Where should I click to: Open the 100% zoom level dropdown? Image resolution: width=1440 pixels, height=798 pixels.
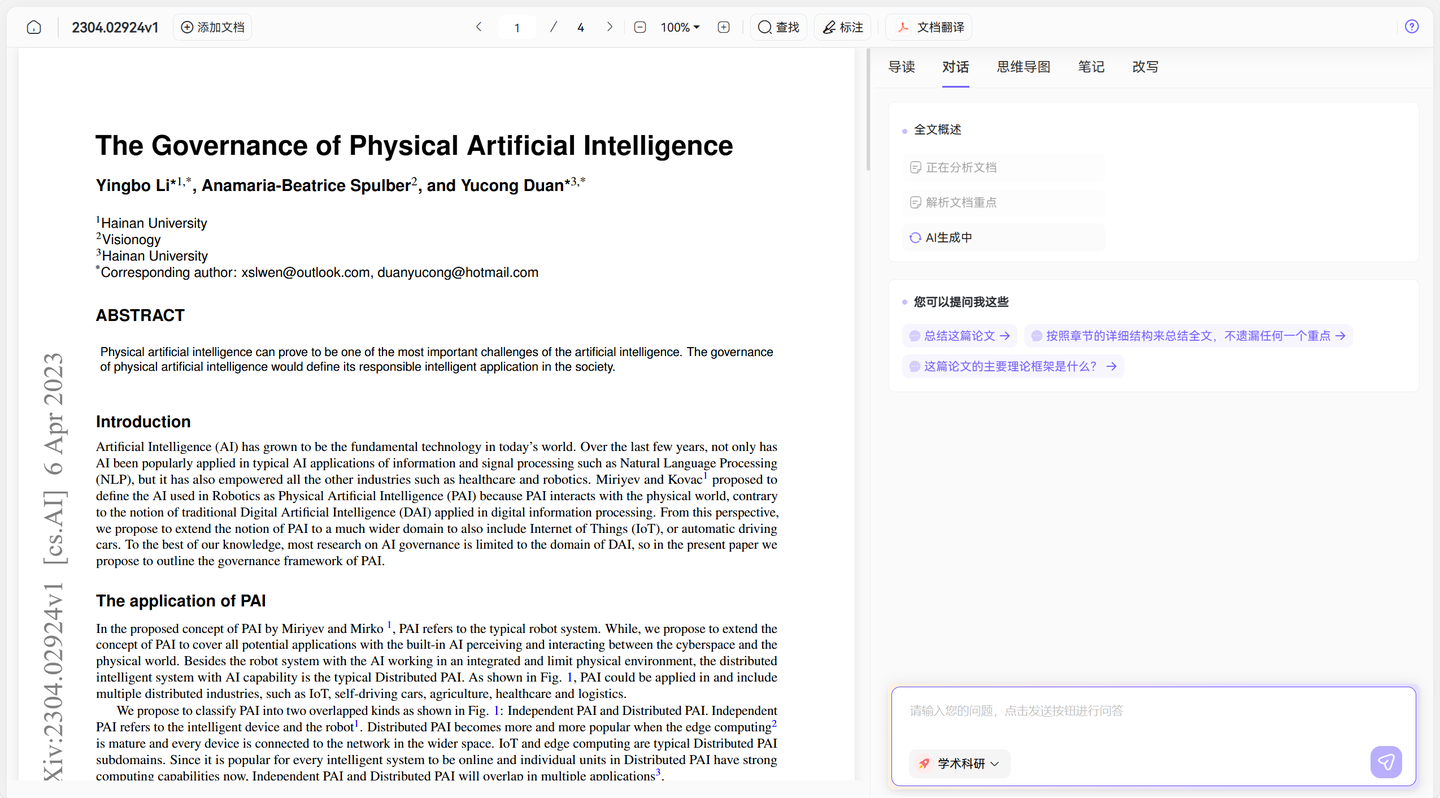click(680, 27)
